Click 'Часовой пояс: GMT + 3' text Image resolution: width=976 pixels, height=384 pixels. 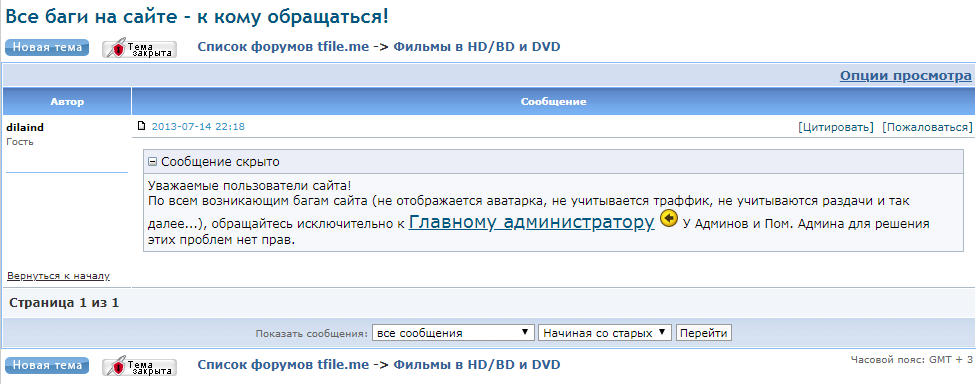[x=911, y=360]
